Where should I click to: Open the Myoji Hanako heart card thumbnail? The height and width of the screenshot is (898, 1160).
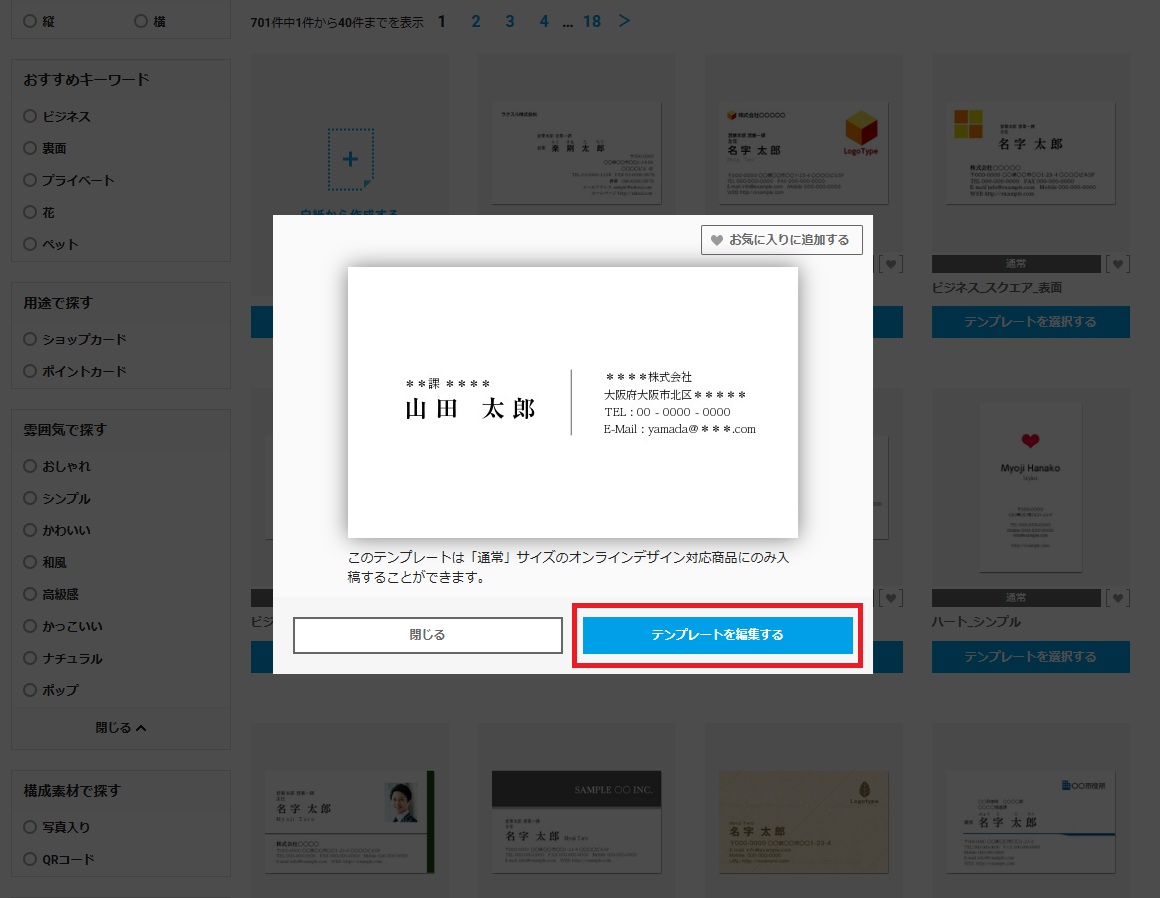tap(1031, 487)
